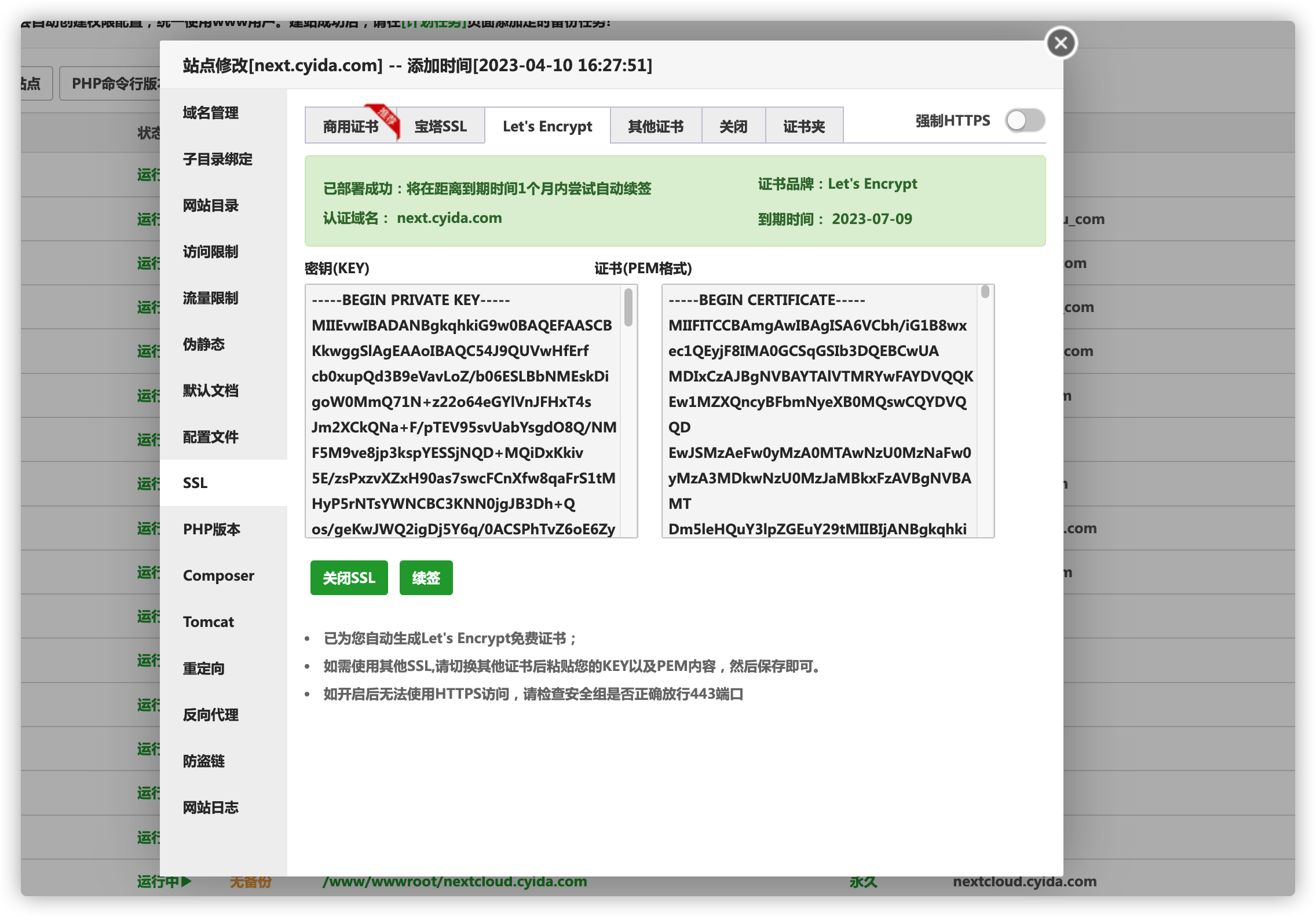The image size is (1316, 917).
Task: Close the site modification dialog
Action: click(1061, 43)
